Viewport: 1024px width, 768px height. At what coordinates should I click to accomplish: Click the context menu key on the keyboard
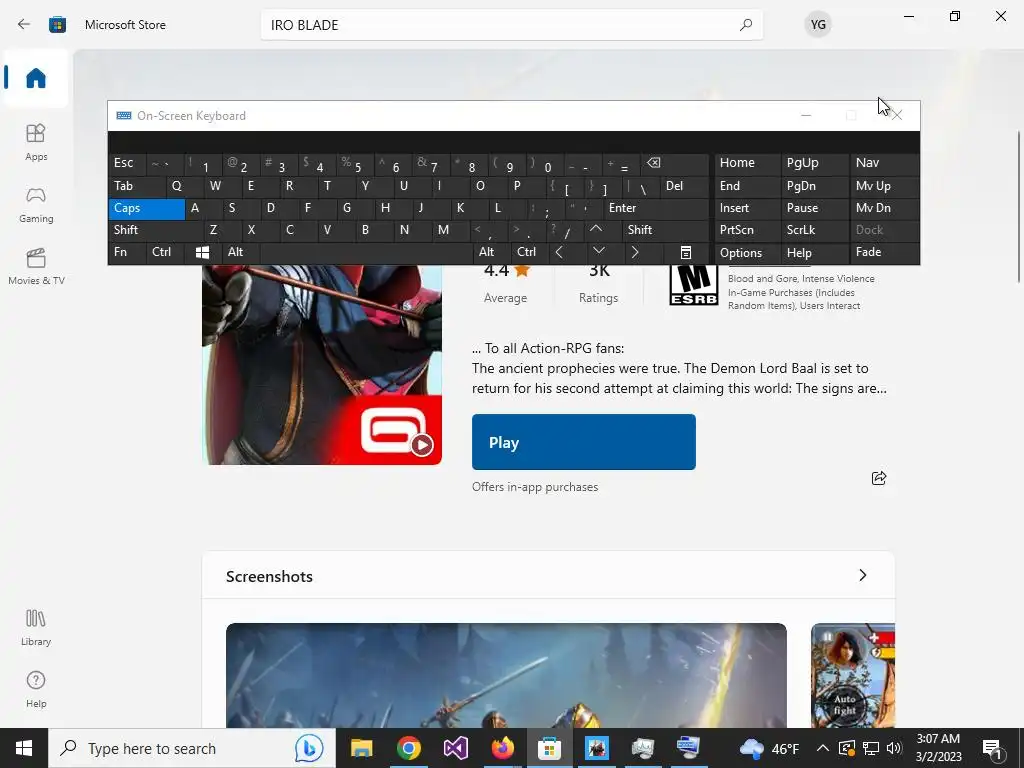pyautogui.click(x=686, y=252)
